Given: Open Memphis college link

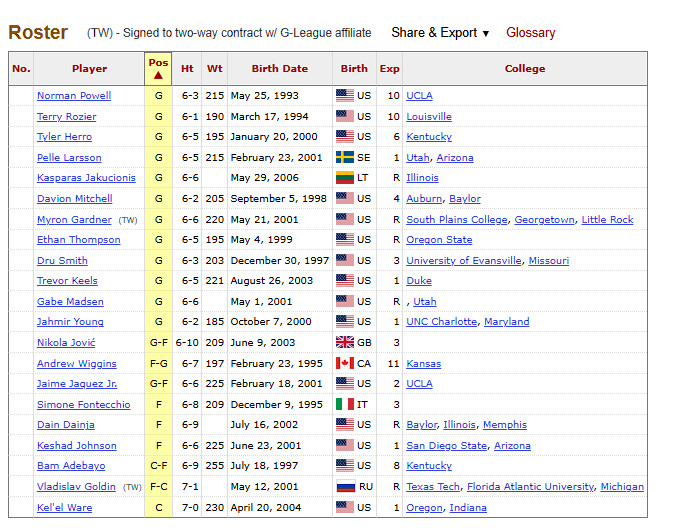Looking at the screenshot, I should pyautogui.click(x=505, y=425).
